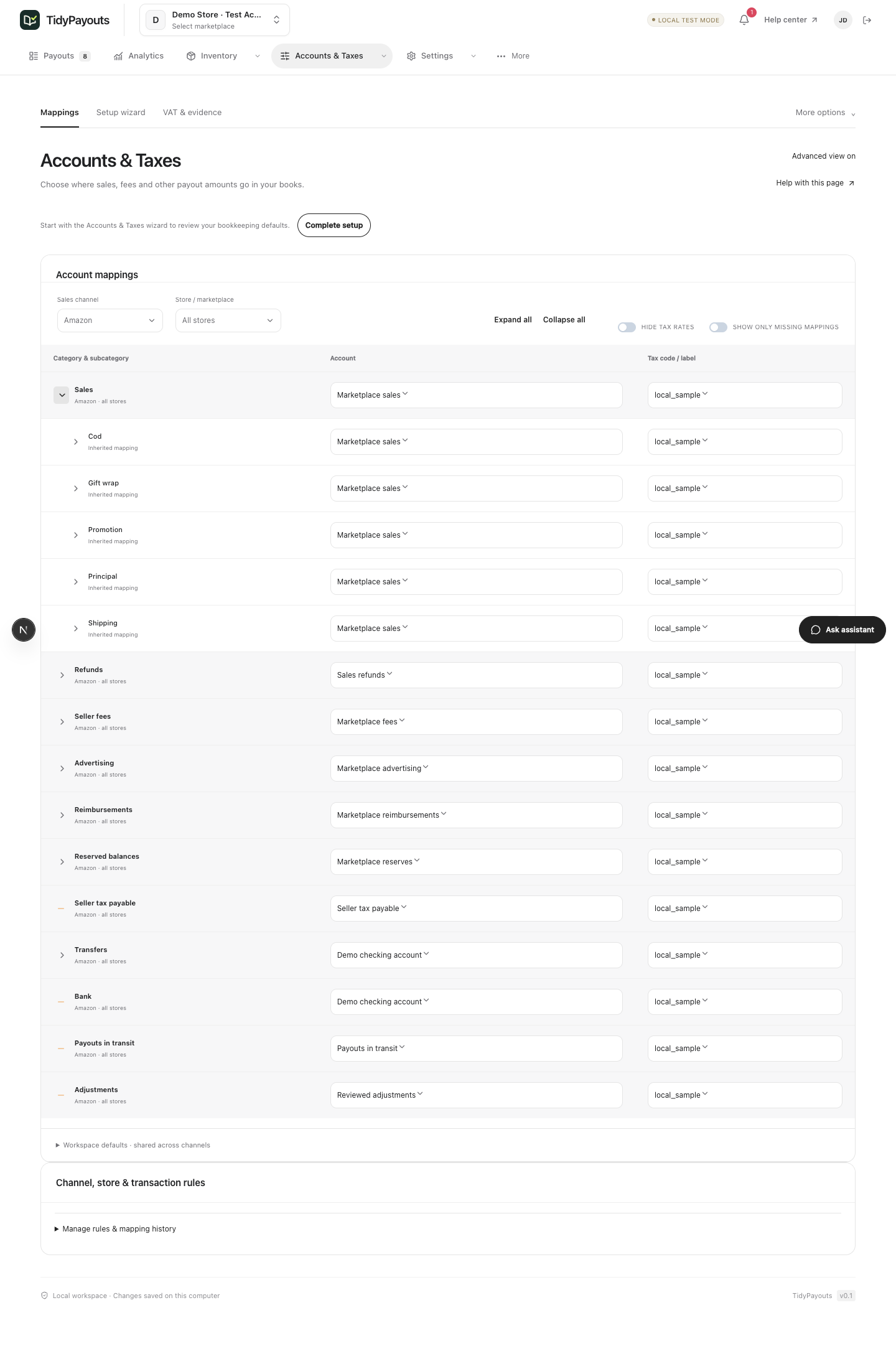896x1346 pixels.
Task: Switch to the Setup wizard tab
Action: click(x=121, y=113)
